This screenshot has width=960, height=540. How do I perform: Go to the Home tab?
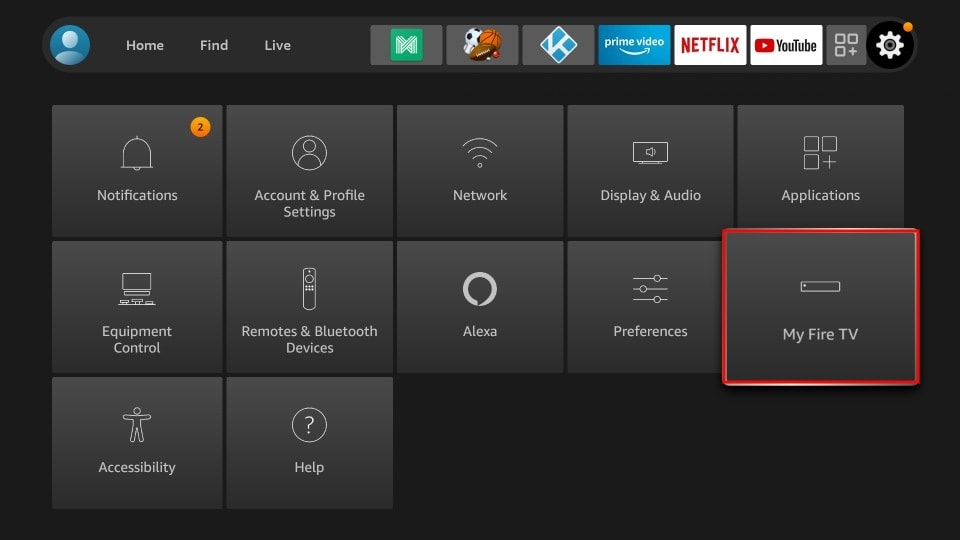(x=145, y=45)
